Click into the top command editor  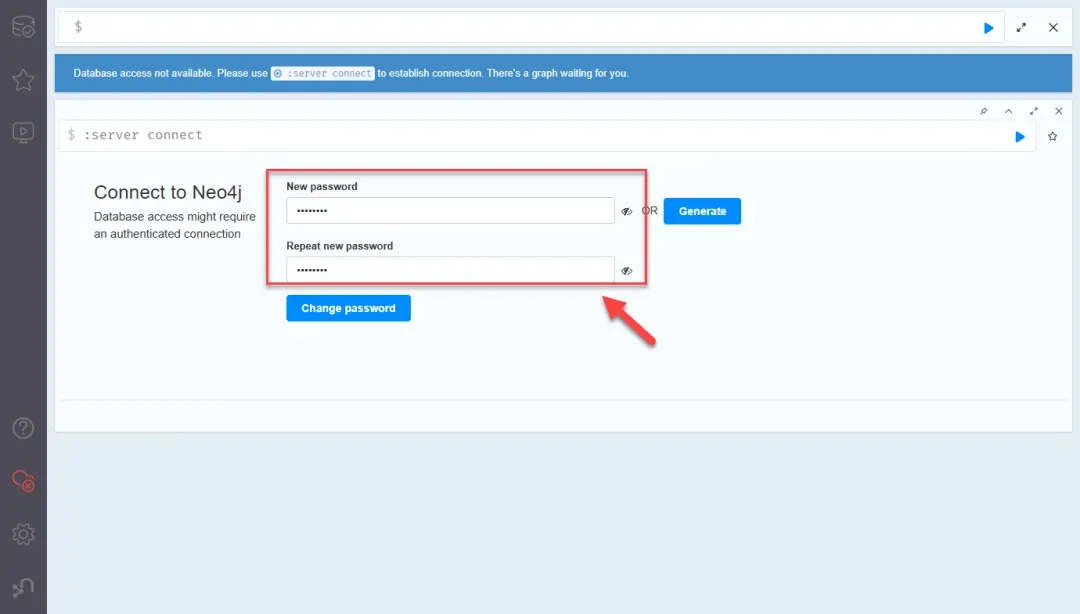click(530, 28)
